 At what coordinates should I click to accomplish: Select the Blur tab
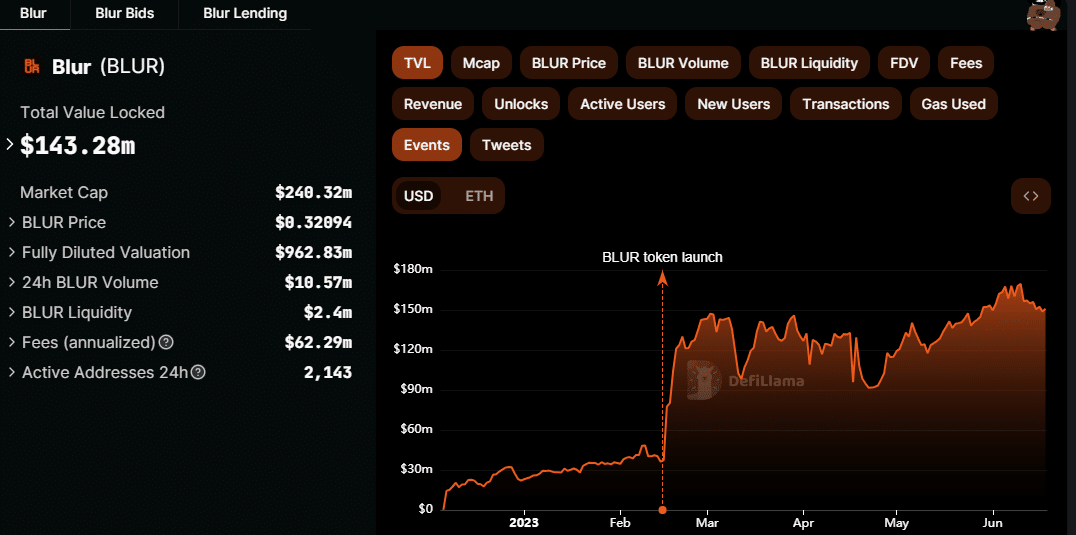34,14
